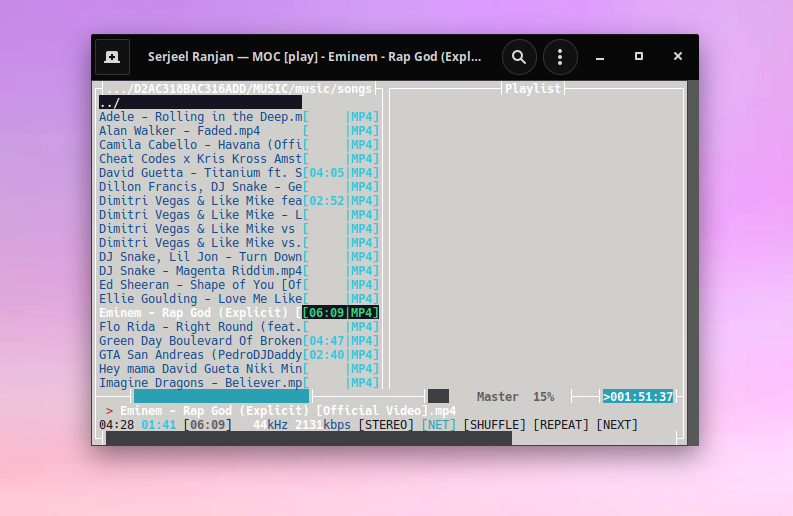Select David Guetta - Titanium track
The image size is (793, 516).
point(239,173)
